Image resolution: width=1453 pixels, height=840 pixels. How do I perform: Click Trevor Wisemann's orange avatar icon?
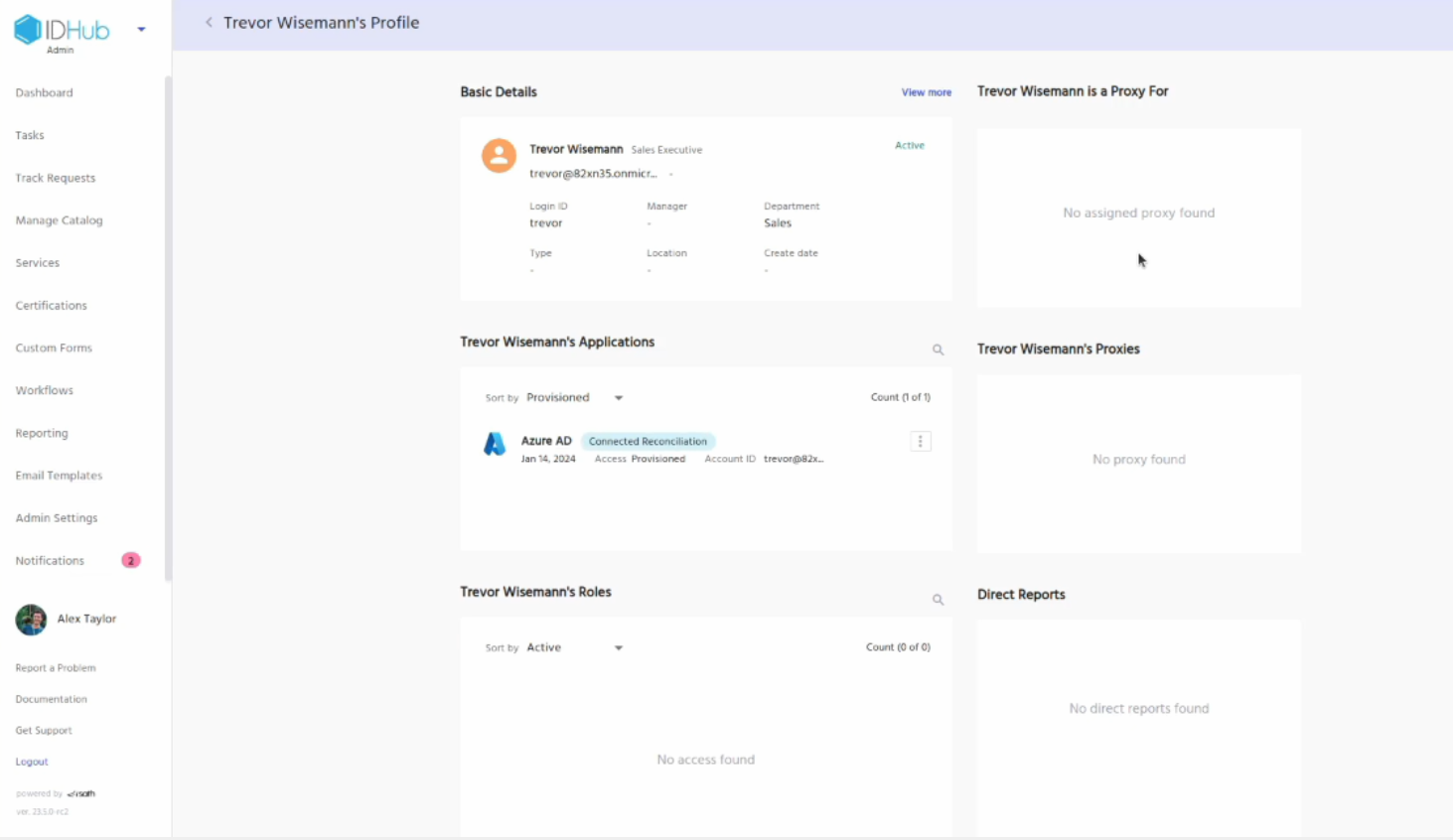[x=499, y=156]
